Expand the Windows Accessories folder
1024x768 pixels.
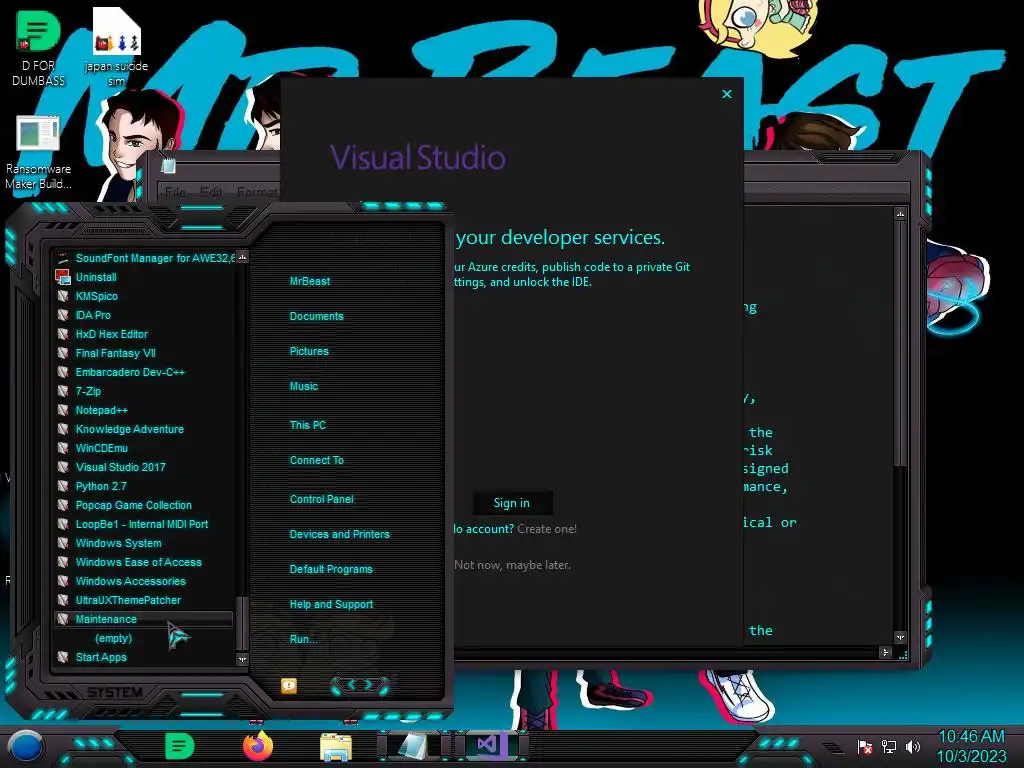(x=144, y=581)
